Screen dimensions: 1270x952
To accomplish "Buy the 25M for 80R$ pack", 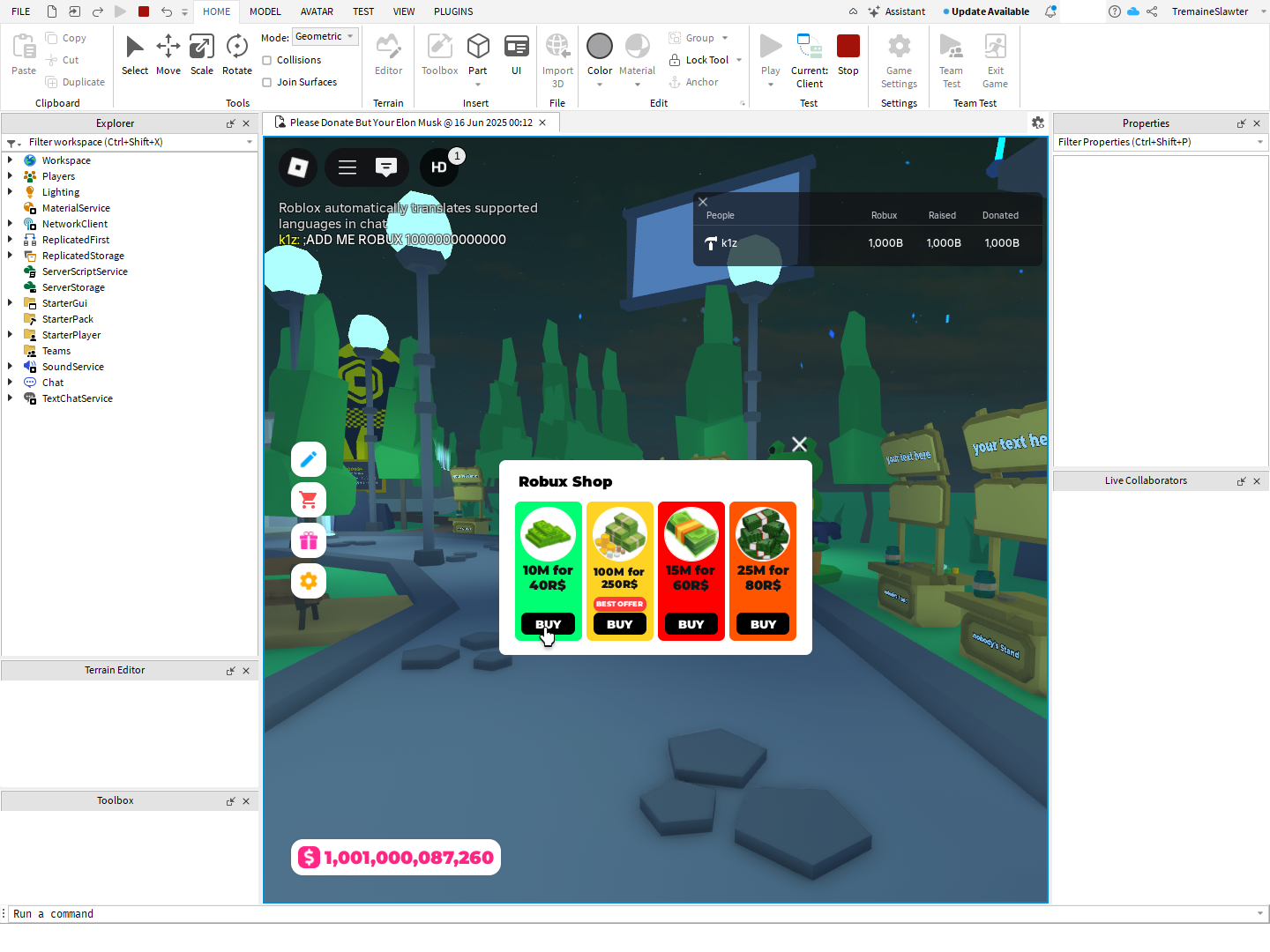I will pos(764,624).
